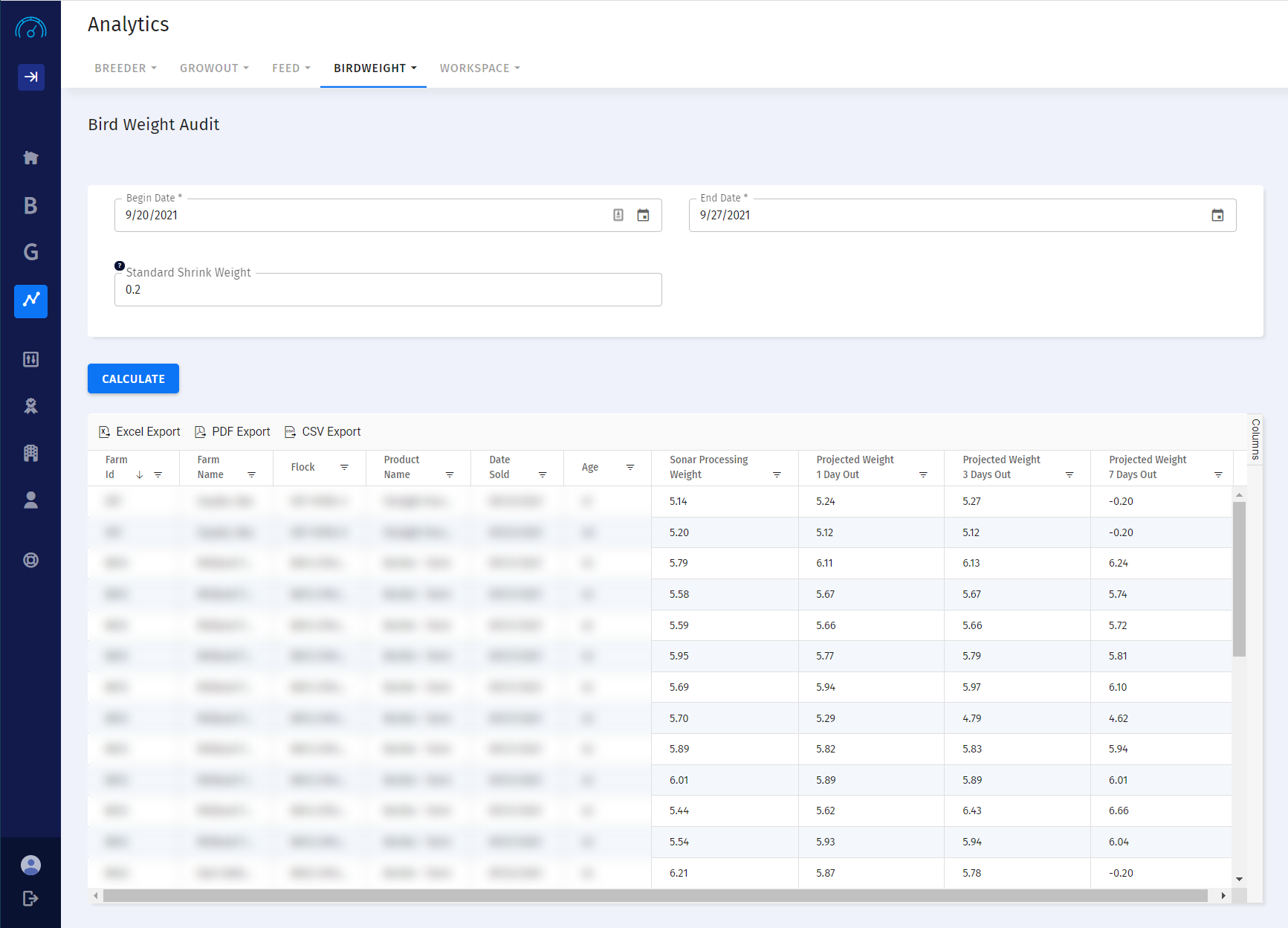Open Projected Weight 1 Day Out filter
1288x928 pixels.
(923, 474)
